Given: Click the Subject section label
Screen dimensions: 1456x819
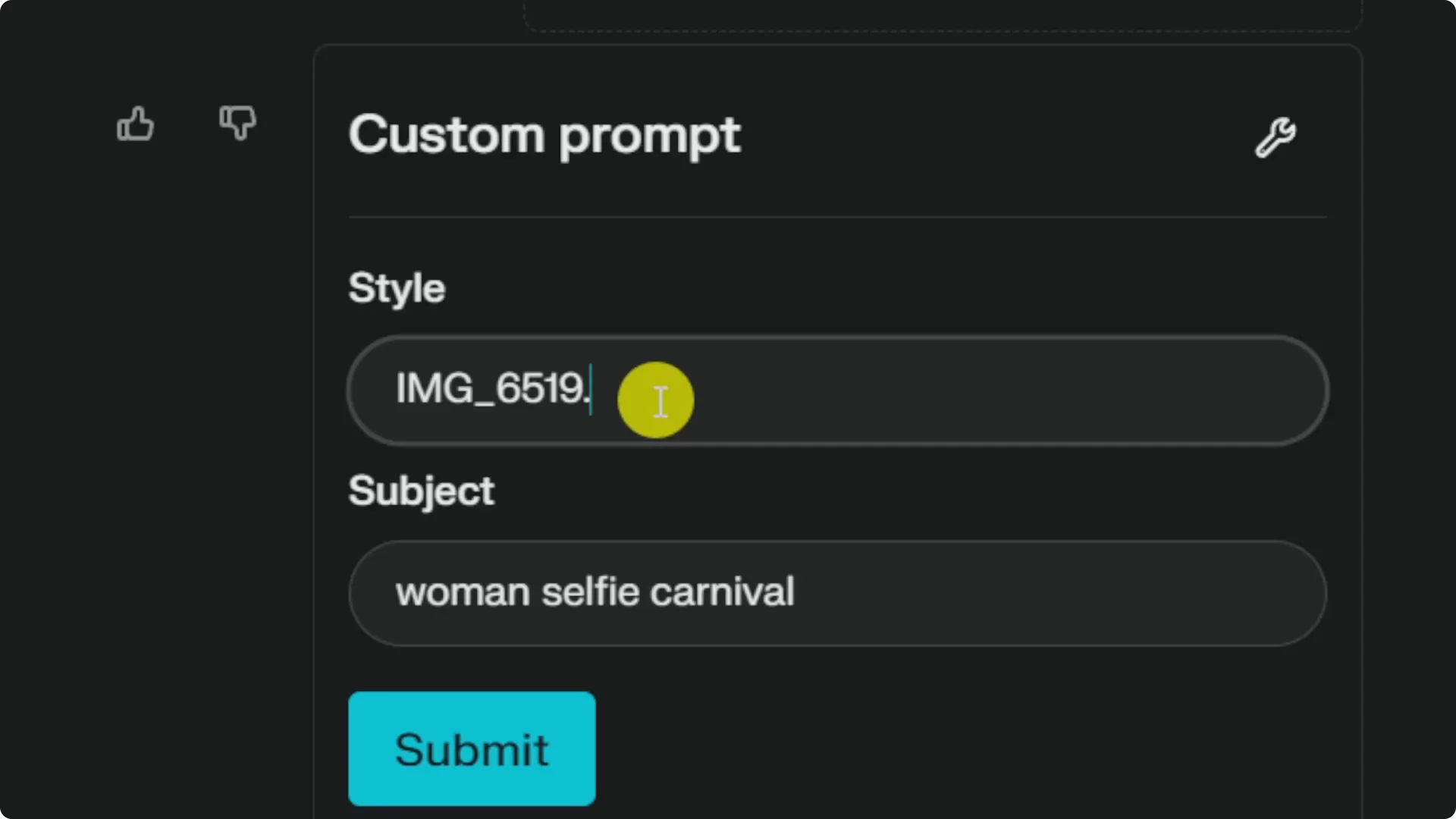Looking at the screenshot, I should click(421, 491).
